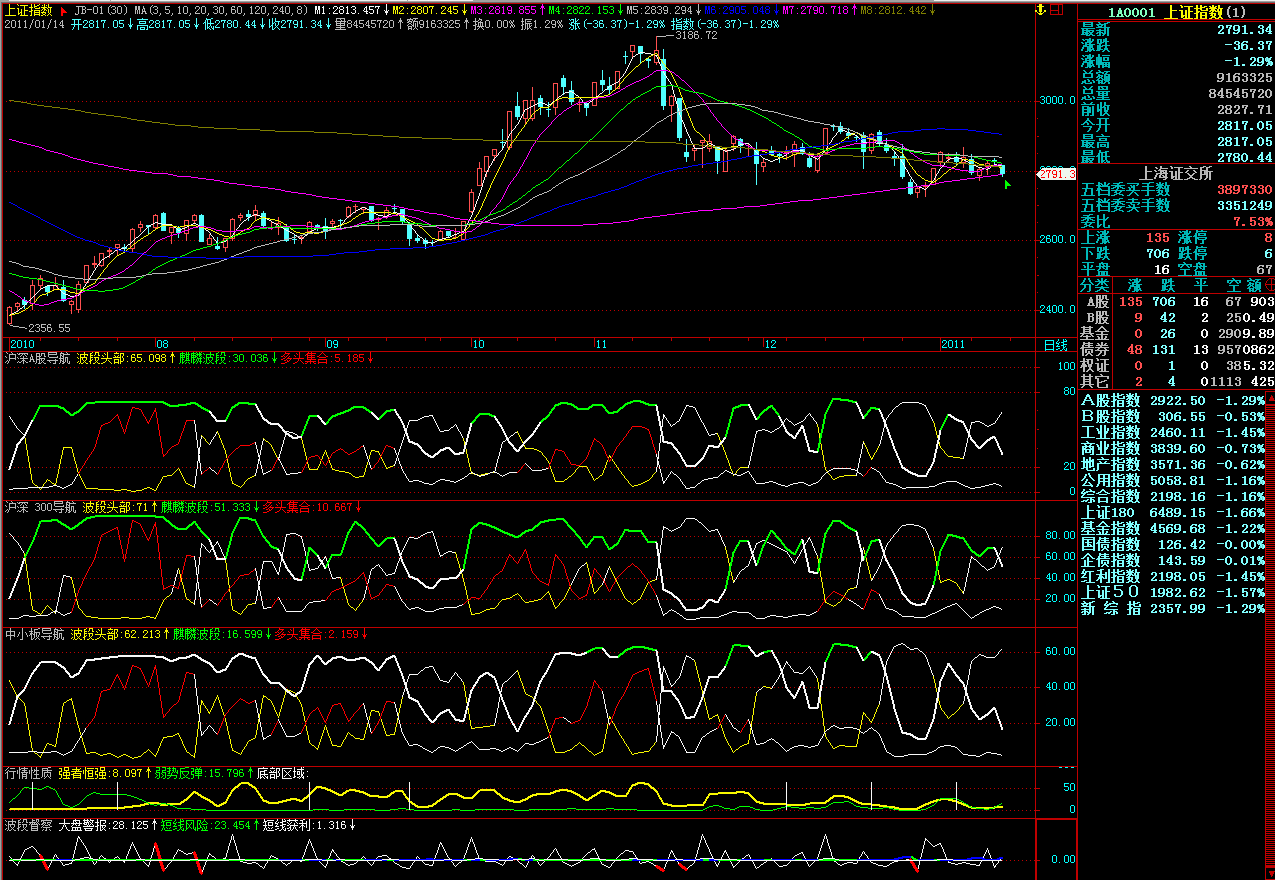Select the 波段头部:65.098 indicator value
Image resolution: width=1275 pixels, height=880 pixels.
point(122,358)
